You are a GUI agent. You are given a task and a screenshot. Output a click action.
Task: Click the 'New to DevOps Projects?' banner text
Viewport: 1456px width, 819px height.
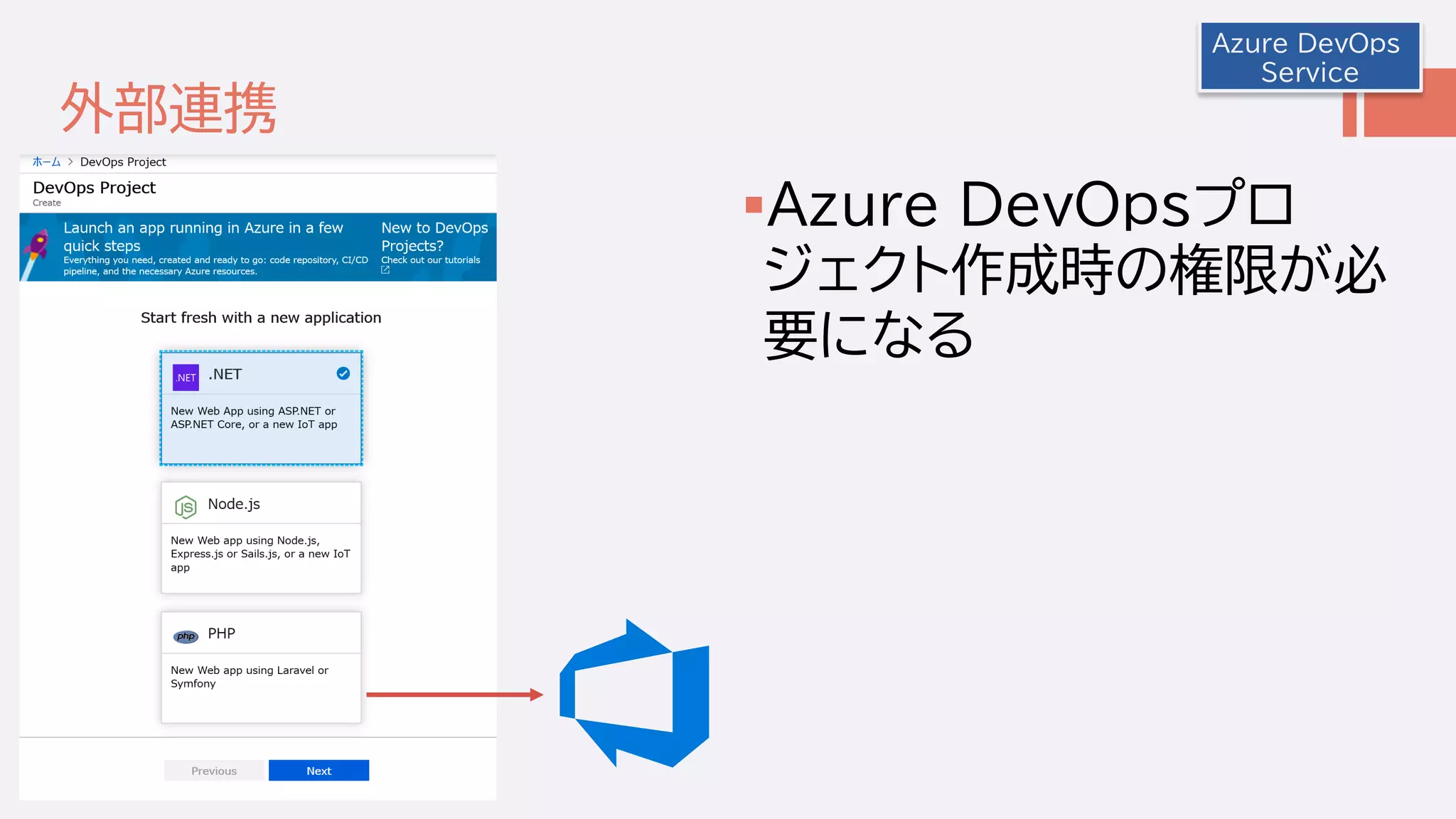[x=434, y=237]
